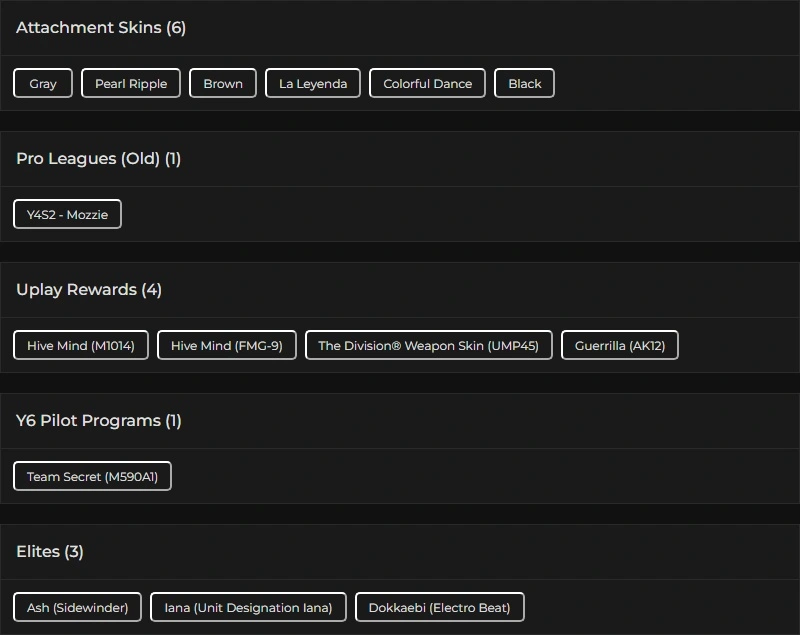800x635 pixels.
Task: Select the Pearl Ripple skin tag
Action: (131, 83)
